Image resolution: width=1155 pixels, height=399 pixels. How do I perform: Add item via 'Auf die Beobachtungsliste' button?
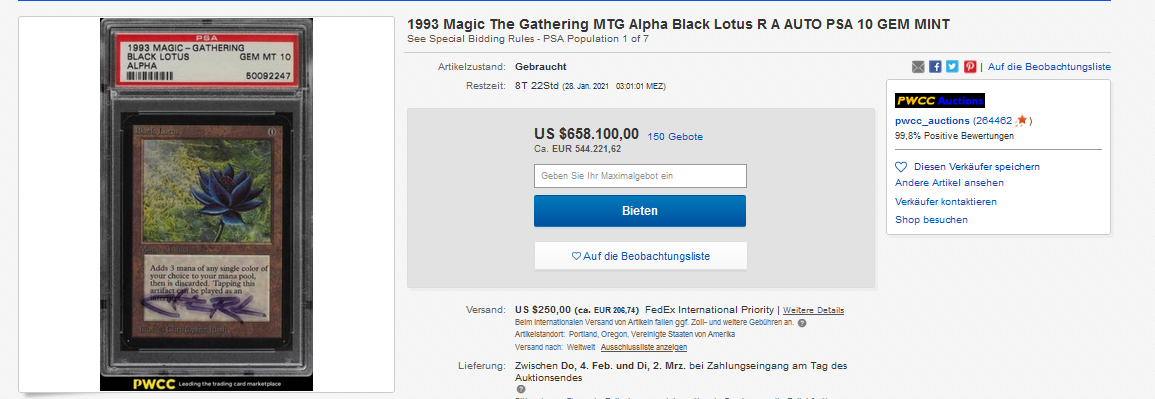coord(640,256)
